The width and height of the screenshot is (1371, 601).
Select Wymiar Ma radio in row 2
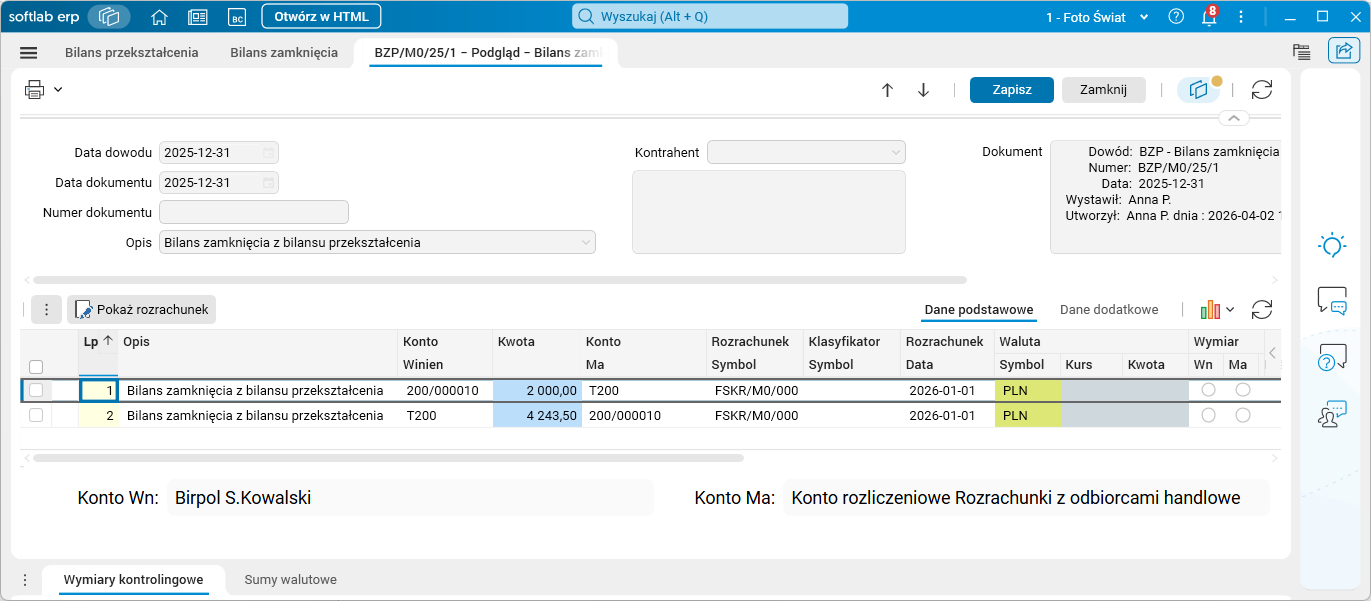pos(1243,415)
